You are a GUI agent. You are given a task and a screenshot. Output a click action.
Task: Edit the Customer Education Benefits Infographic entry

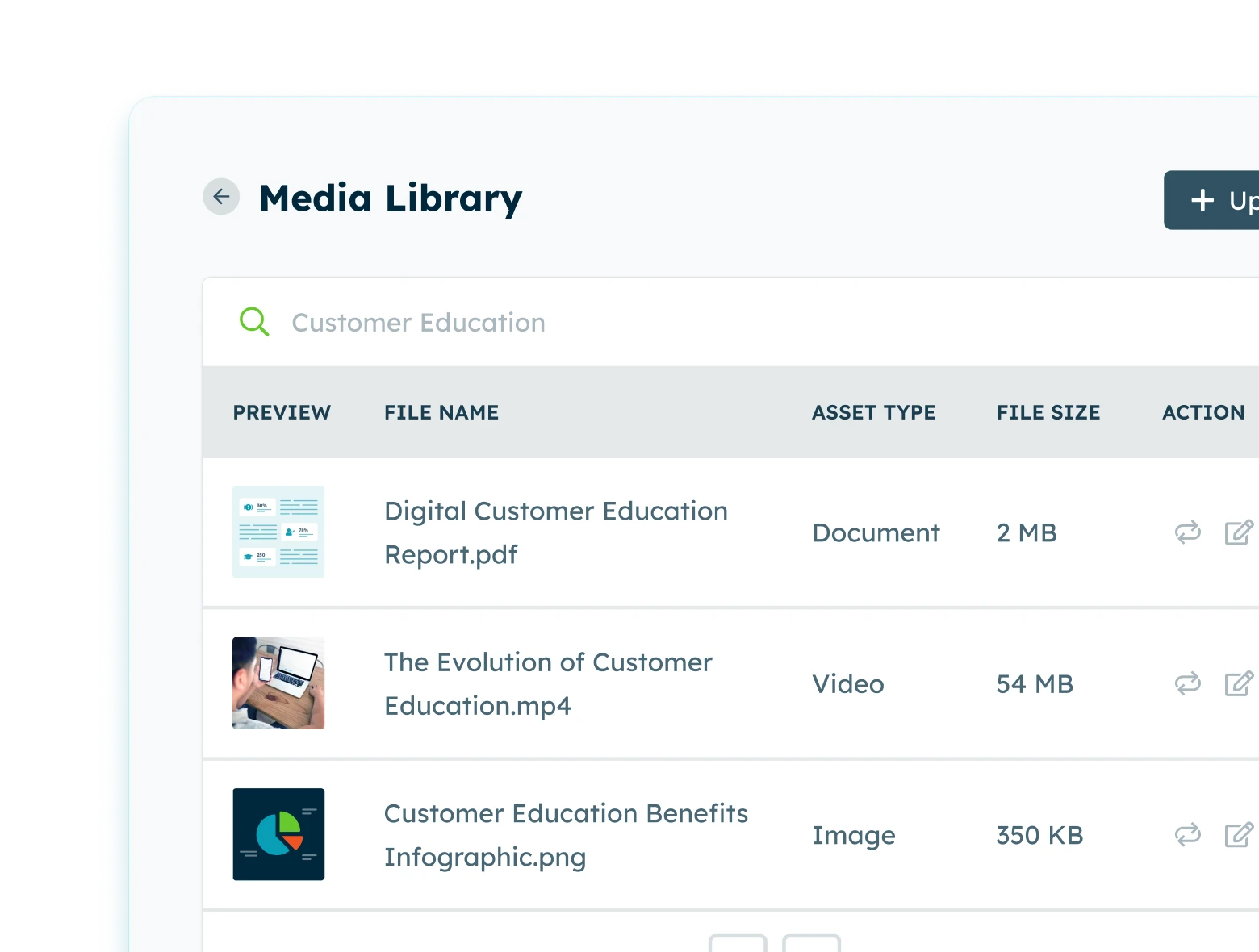pos(1238,835)
